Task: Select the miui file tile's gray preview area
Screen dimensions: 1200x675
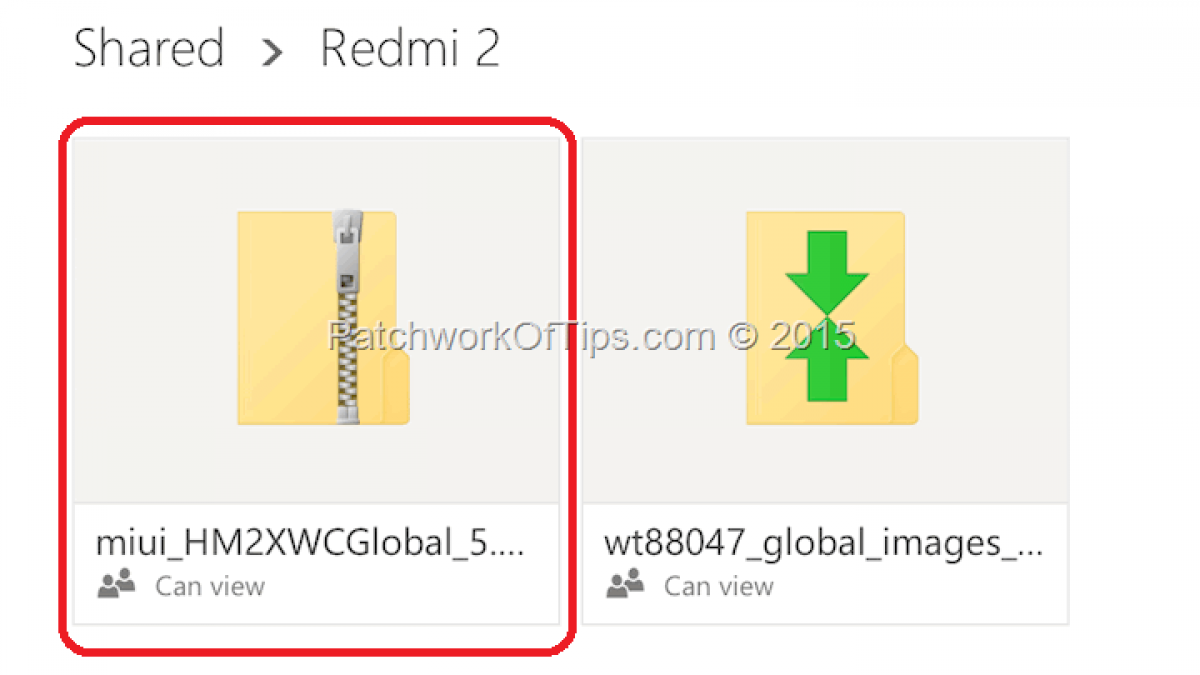Action: pos(317,320)
